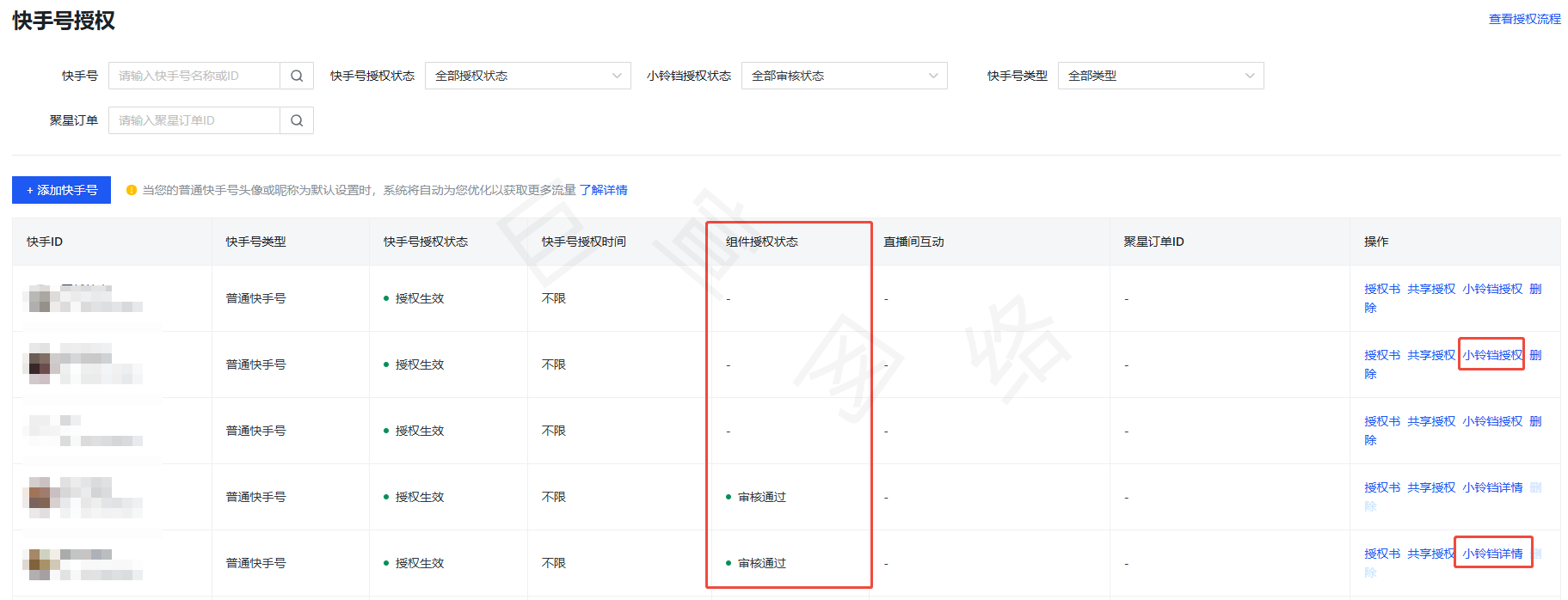Viewport: 1568px width, 600px height.
Task: Click the 聚星订单ID column header
Action: [x=1153, y=242]
